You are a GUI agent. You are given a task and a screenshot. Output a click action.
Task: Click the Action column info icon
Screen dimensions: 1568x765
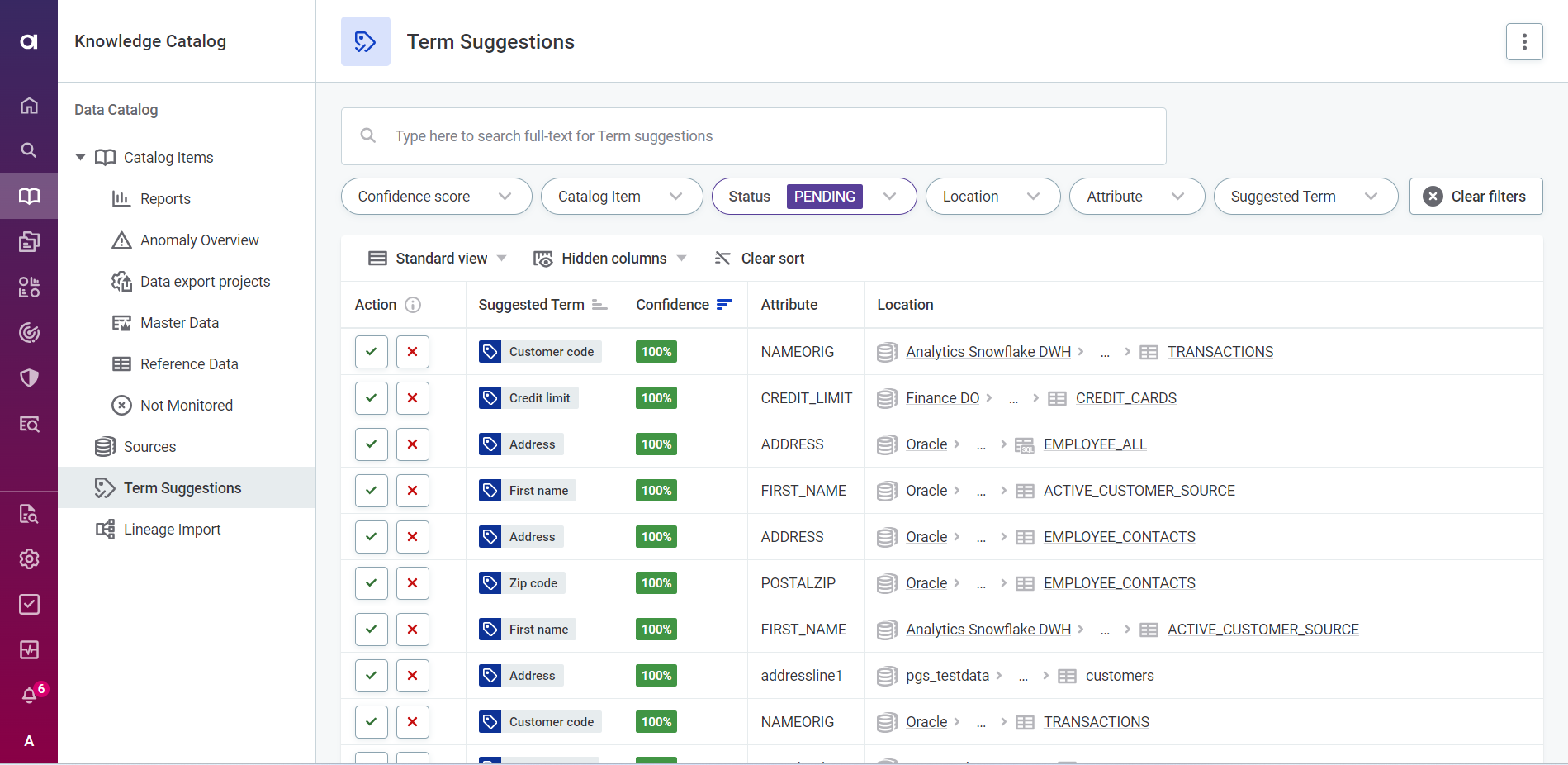pos(413,304)
